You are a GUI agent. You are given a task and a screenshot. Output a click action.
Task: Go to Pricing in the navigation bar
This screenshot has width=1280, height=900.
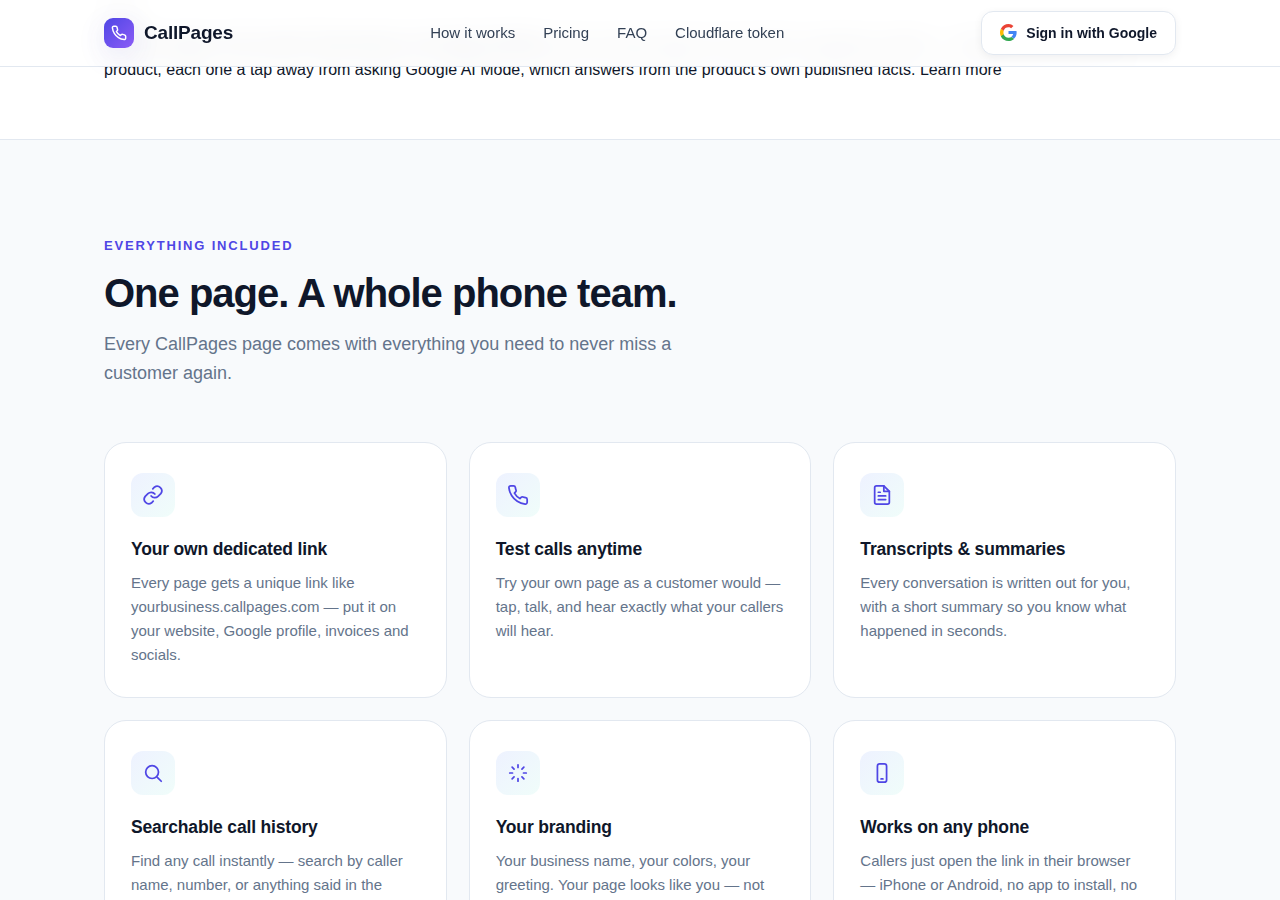[566, 33]
